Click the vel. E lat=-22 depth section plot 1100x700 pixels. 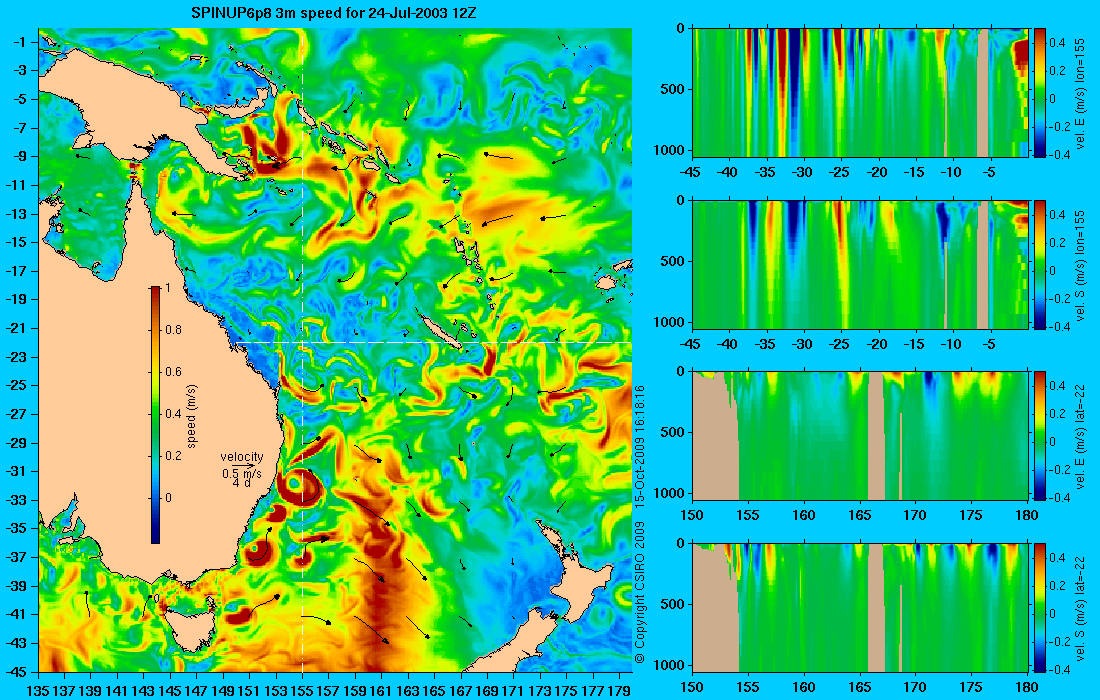pos(860,436)
